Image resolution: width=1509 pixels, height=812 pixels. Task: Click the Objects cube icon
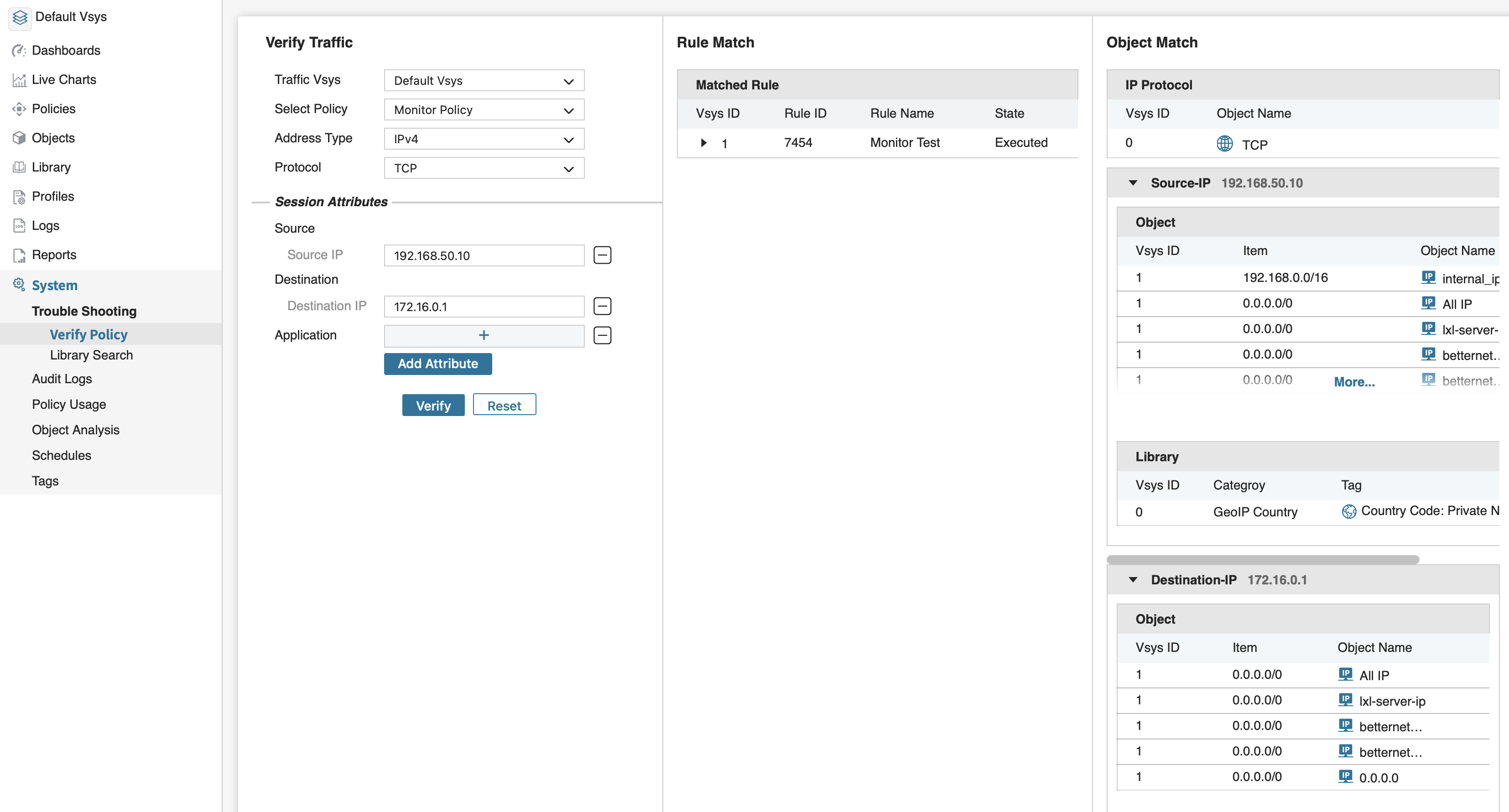[x=19, y=138]
